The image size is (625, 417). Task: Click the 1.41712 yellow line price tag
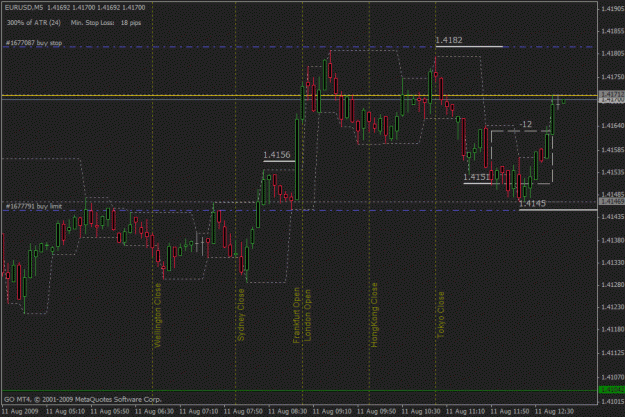611,94
